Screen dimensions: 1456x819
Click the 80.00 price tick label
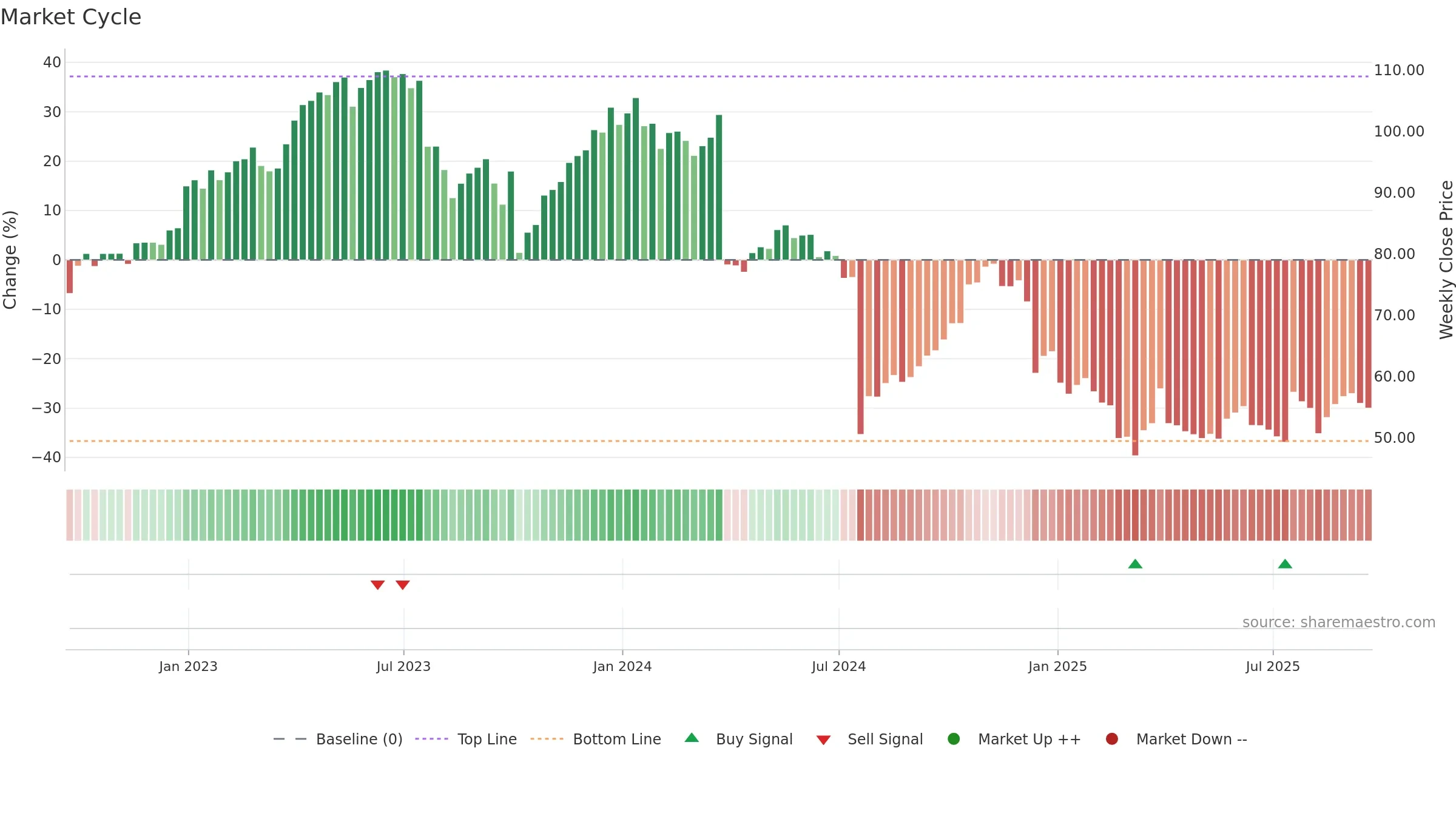1394,254
